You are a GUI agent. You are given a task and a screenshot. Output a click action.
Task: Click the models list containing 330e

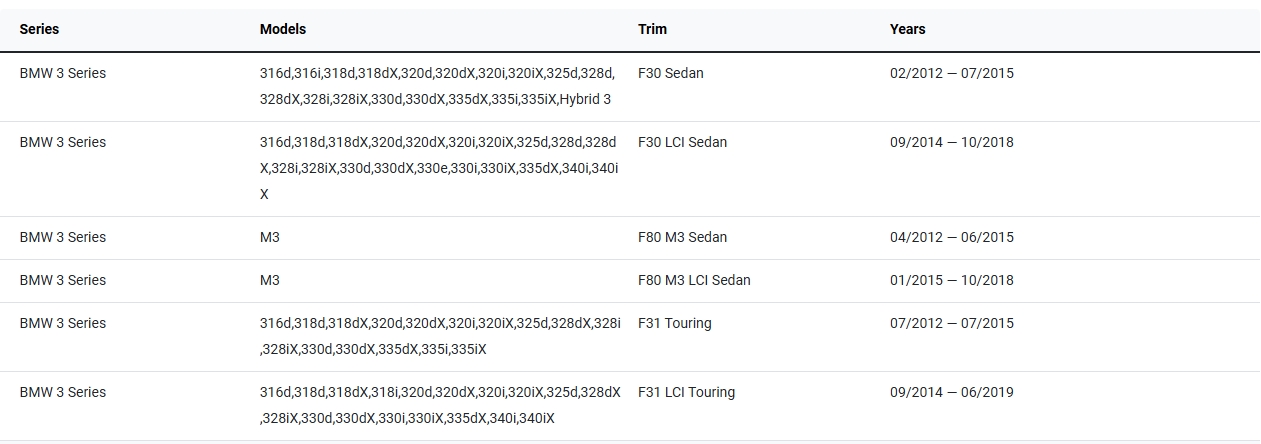click(x=439, y=168)
